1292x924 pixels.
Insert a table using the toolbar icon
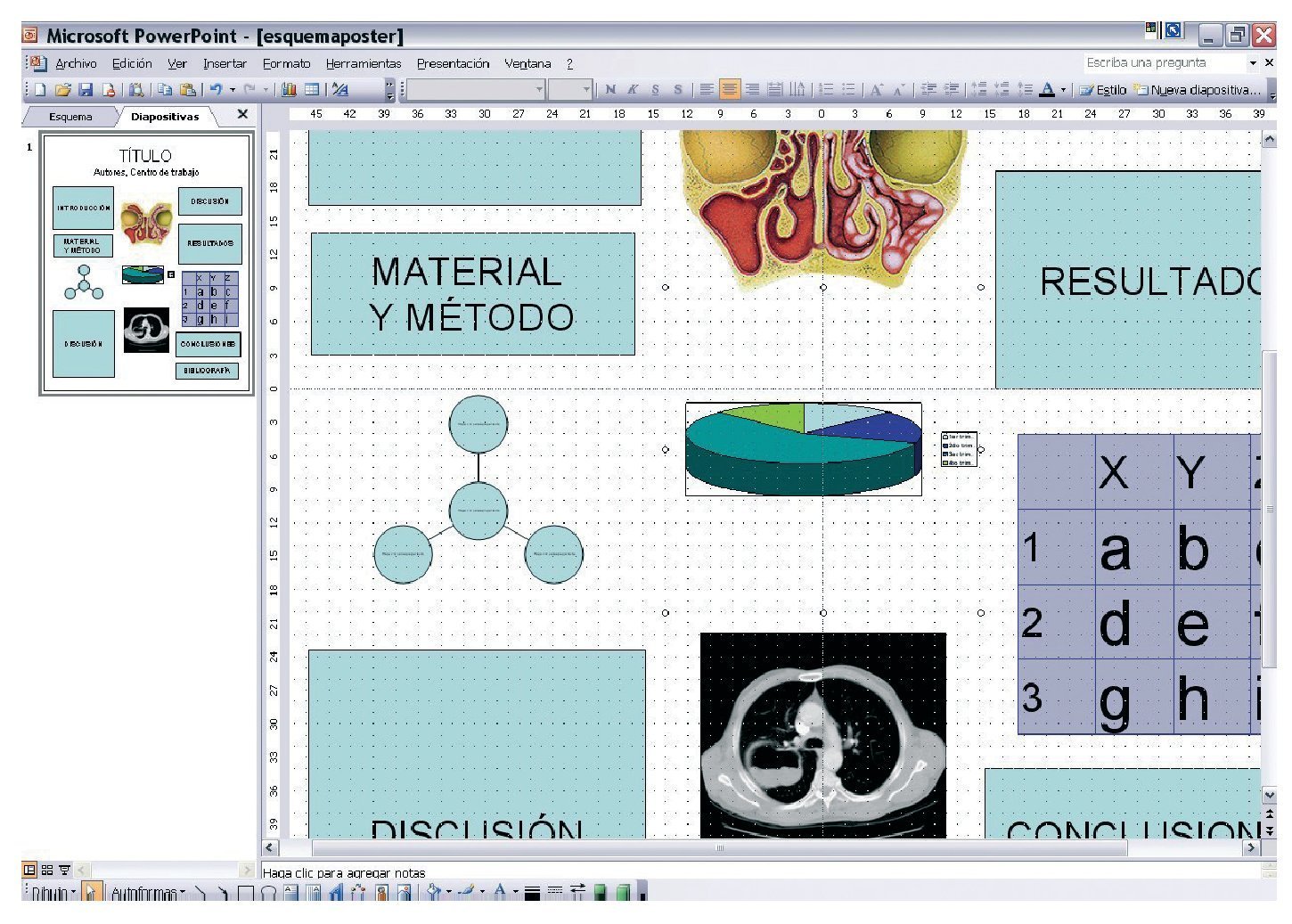(x=312, y=90)
